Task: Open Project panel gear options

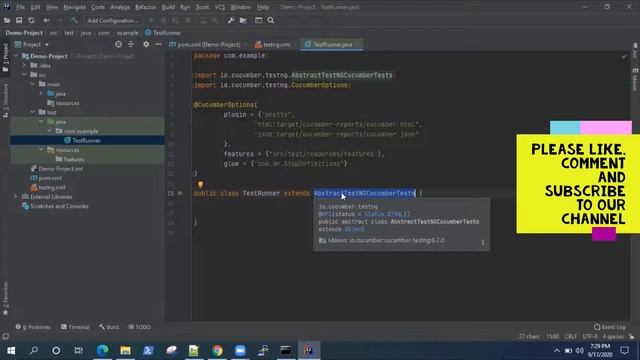Action: [x=146, y=44]
